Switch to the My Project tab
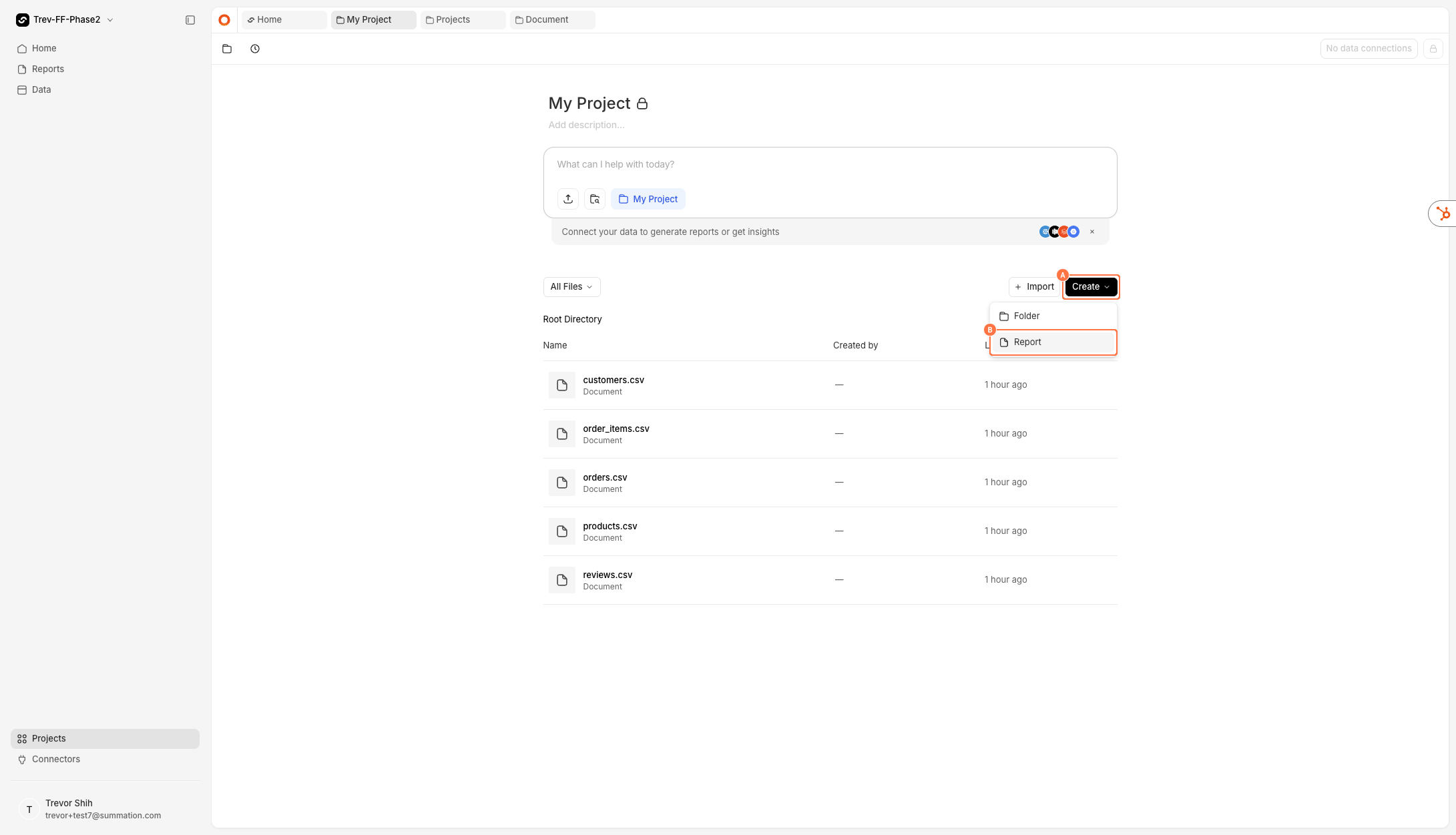 374,20
